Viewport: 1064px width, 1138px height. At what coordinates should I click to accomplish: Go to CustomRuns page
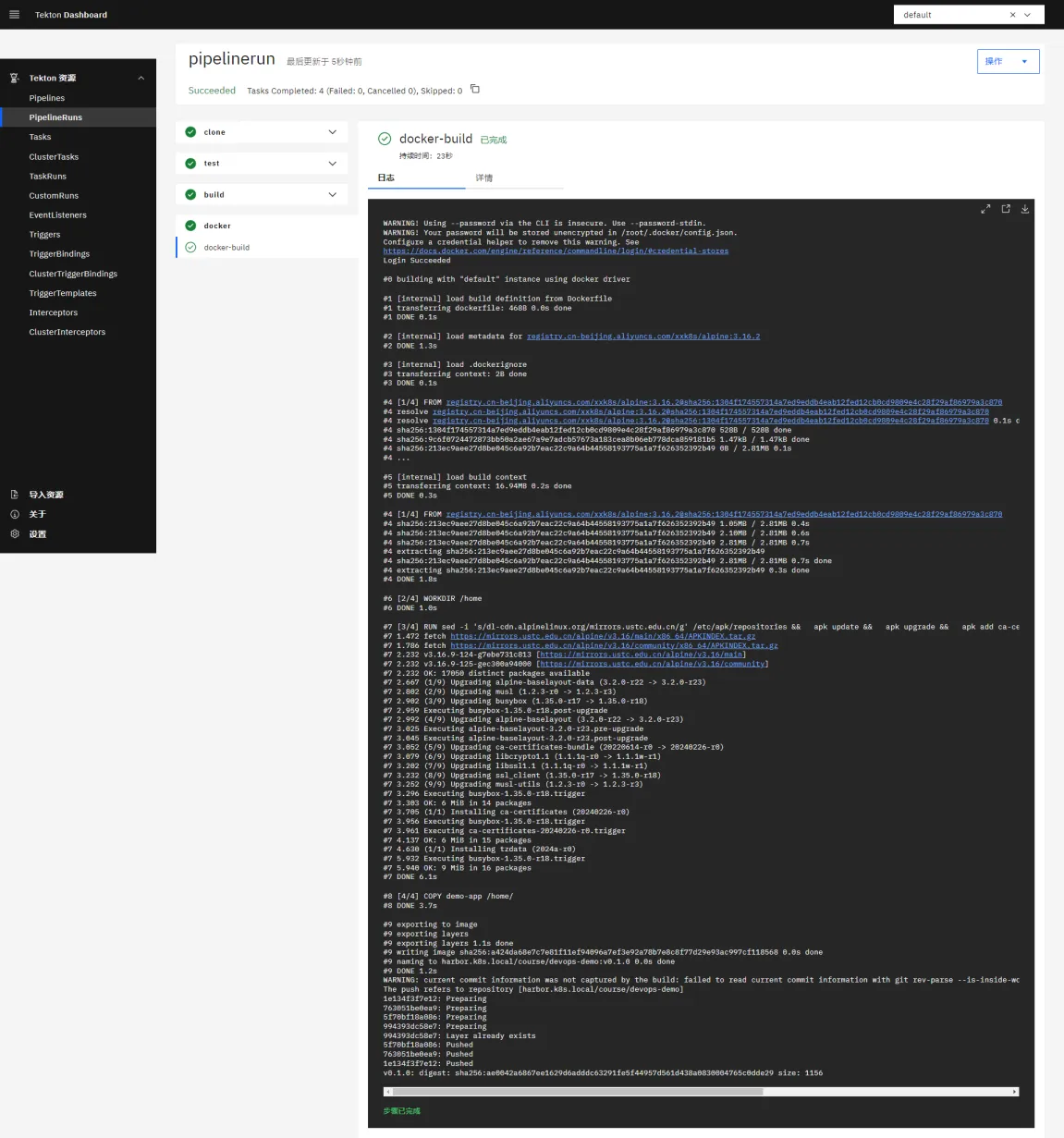[x=54, y=196]
